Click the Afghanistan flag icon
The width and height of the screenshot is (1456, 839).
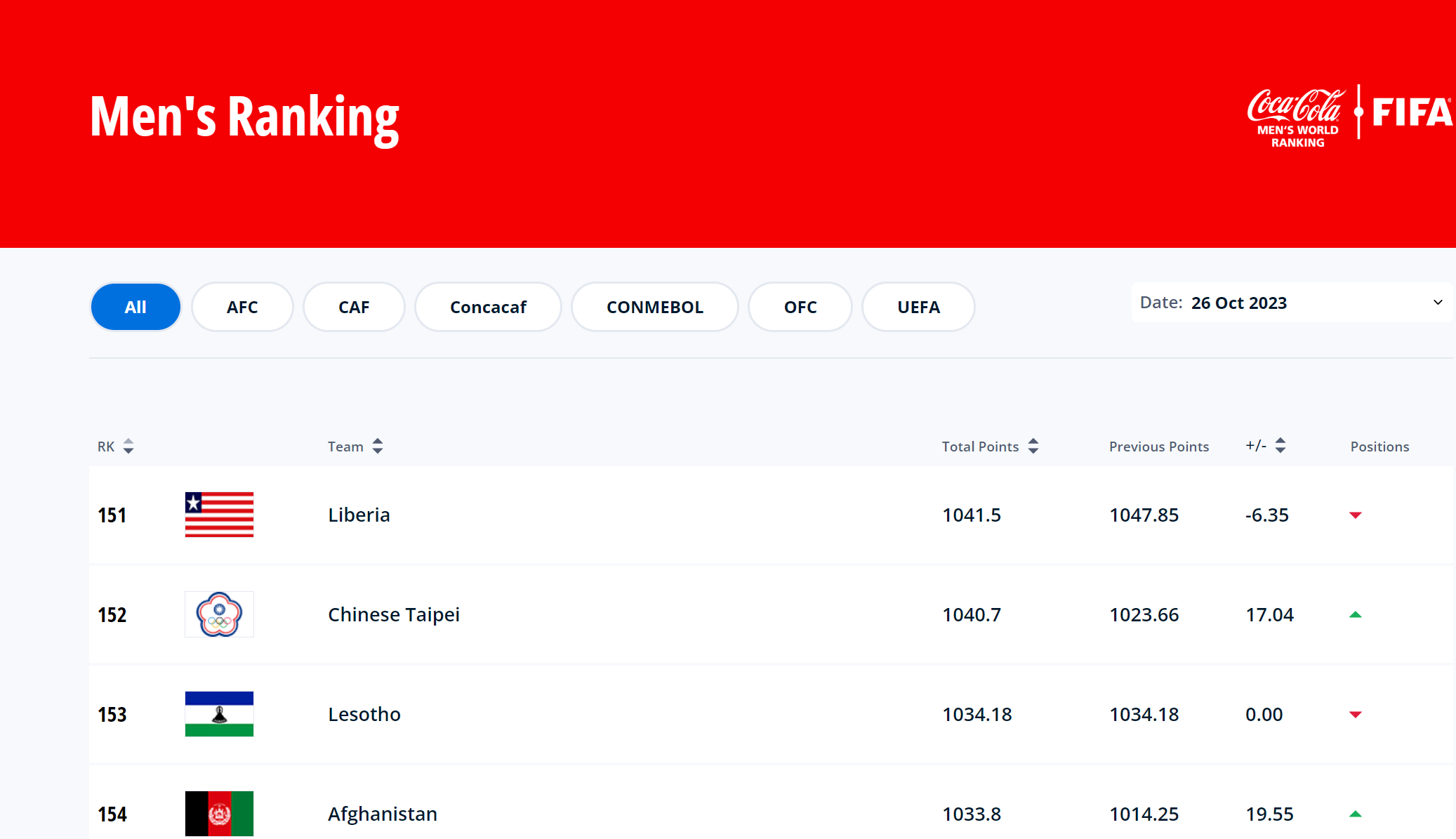tap(219, 814)
